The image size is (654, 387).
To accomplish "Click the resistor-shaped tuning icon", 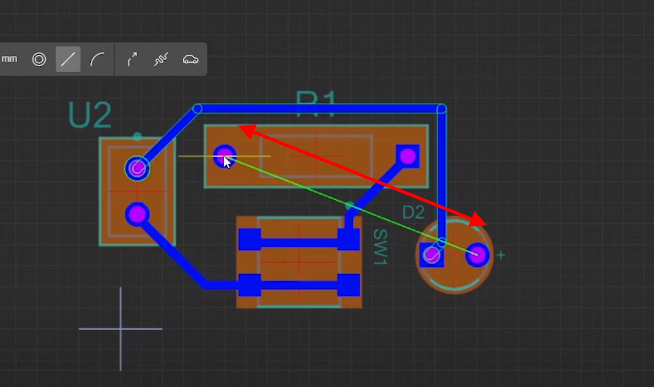I will [x=161, y=59].
